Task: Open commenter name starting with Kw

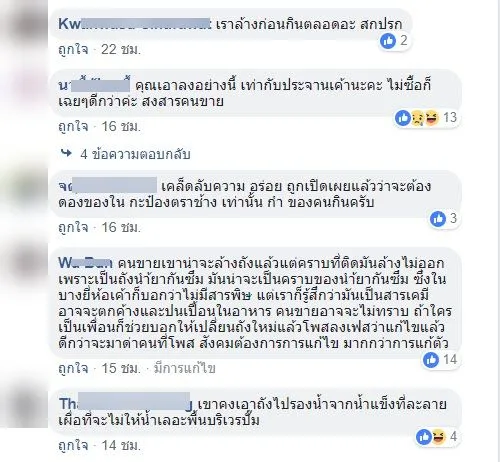Action: click(x=134, y=24)
